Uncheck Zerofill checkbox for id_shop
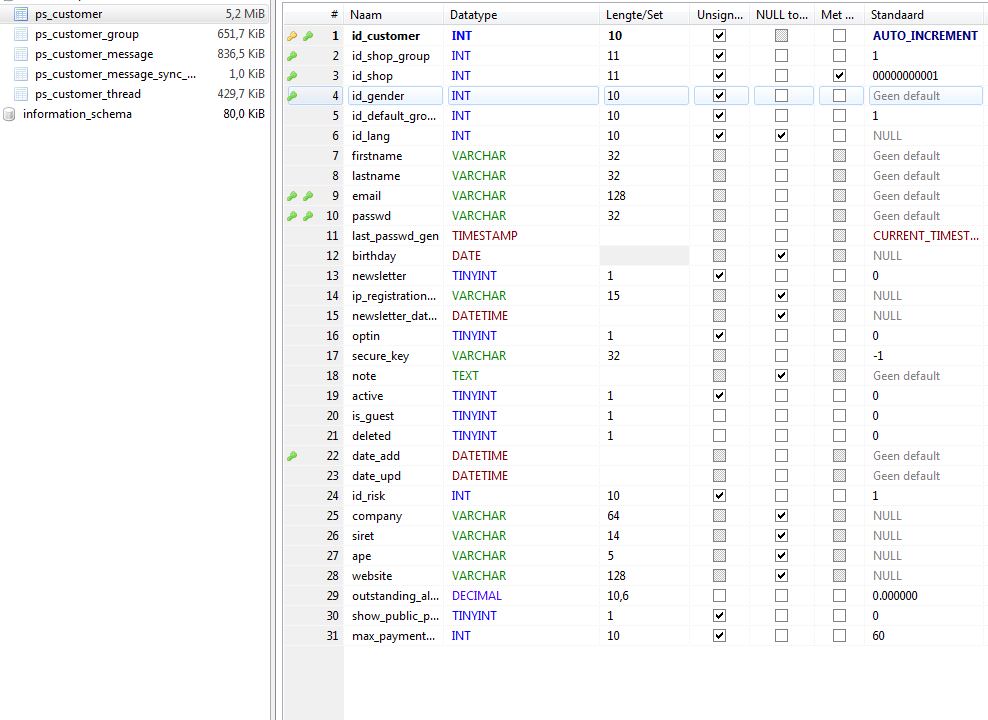This screenshot has width=988, height=720. tap(839, 76)
